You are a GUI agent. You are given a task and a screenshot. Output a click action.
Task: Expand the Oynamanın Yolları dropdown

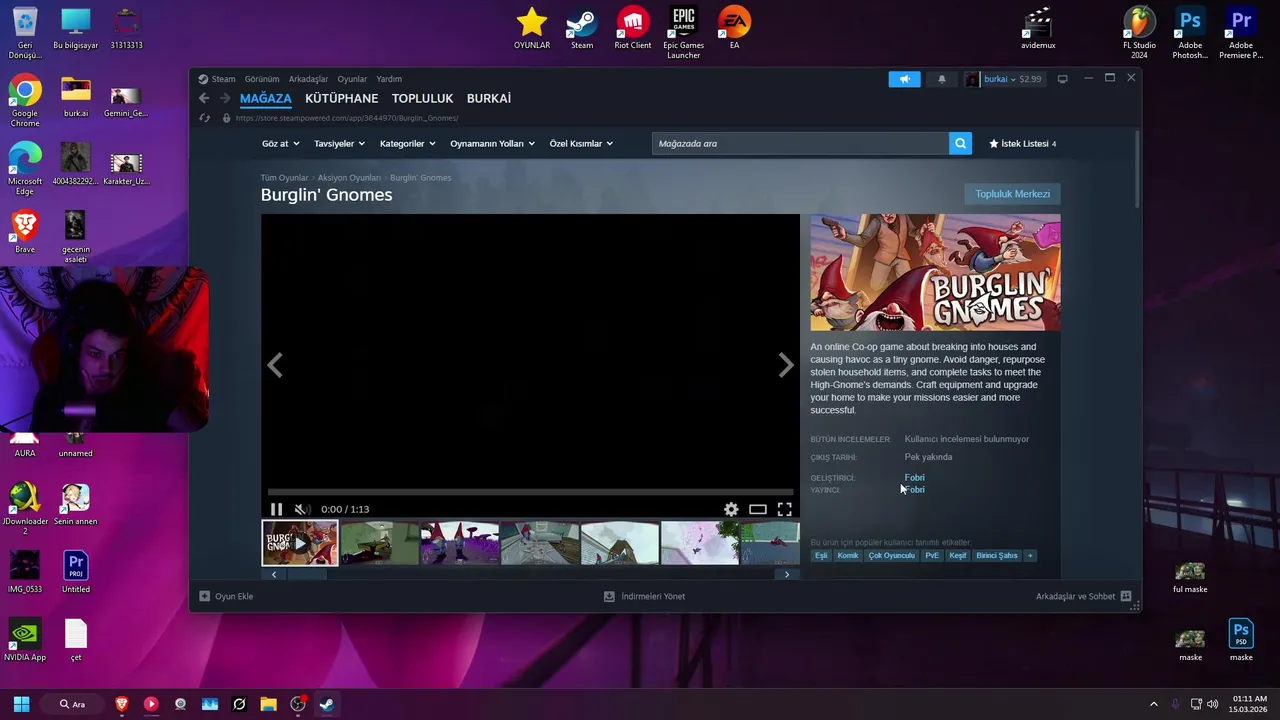[x=492, y=143]
